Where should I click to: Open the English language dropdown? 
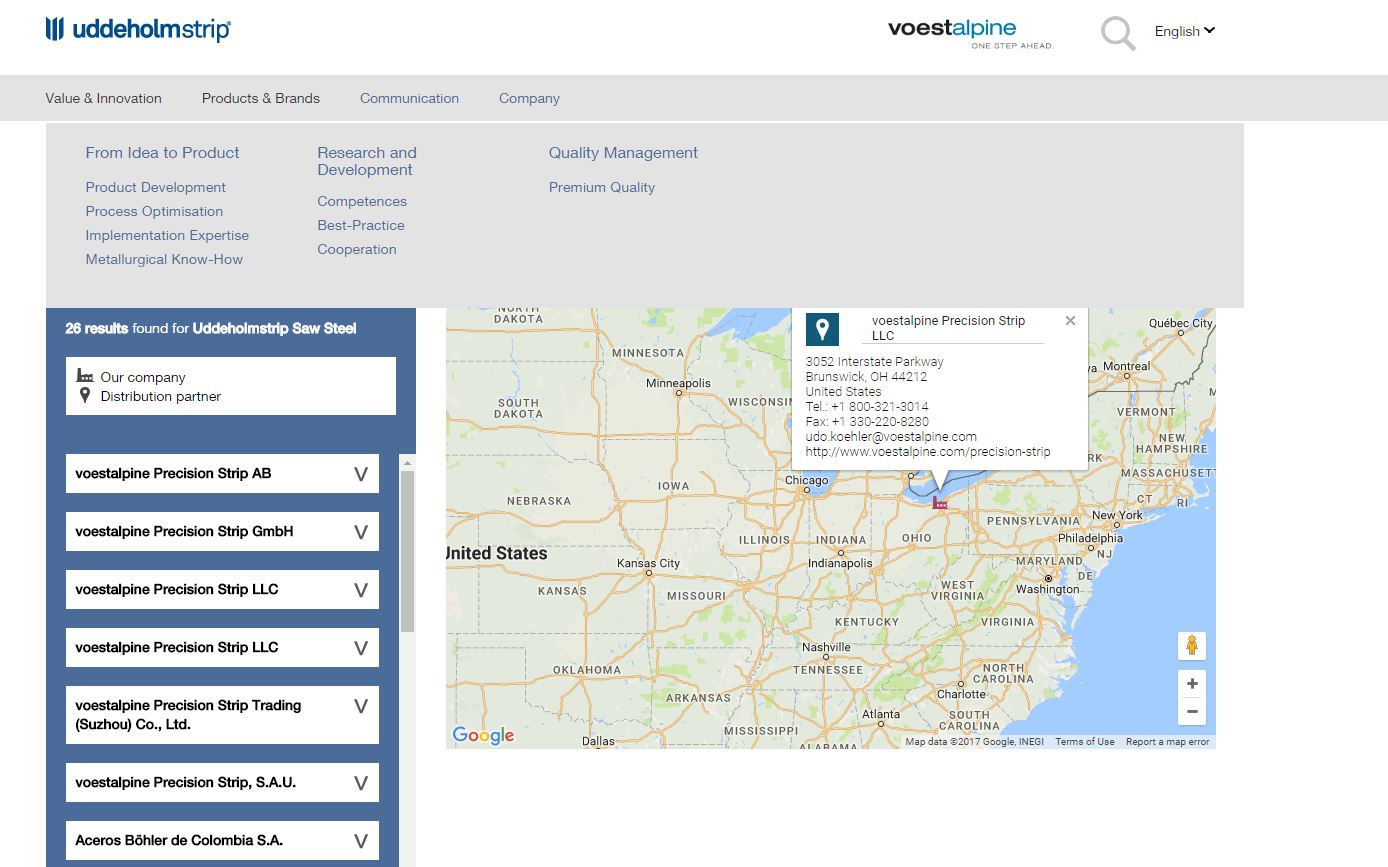click(1185, 31)
